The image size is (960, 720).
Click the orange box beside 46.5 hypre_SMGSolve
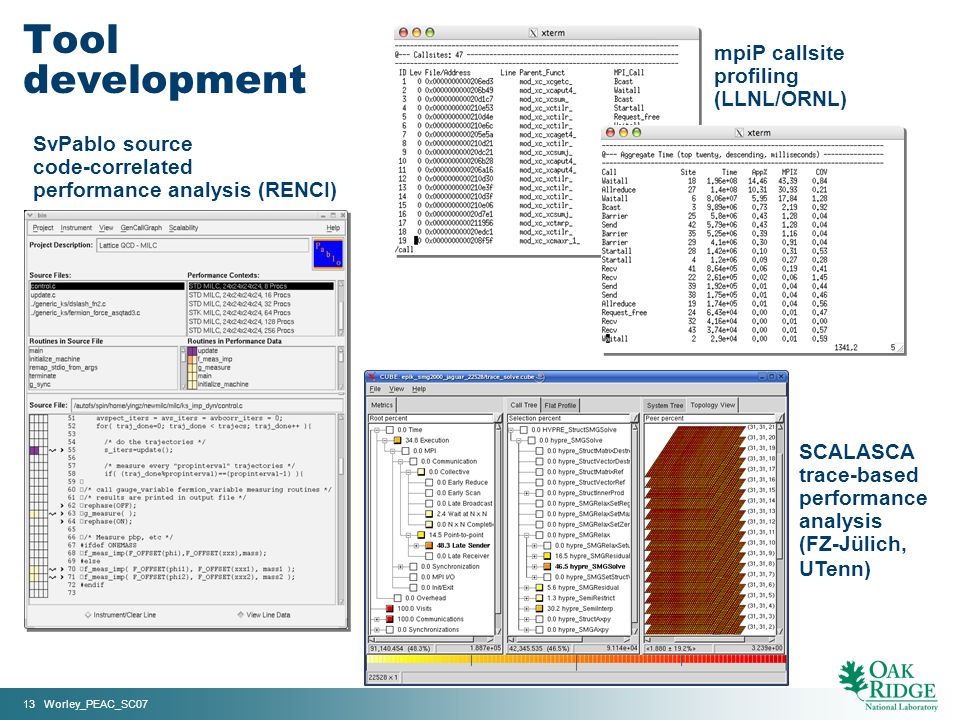547,566
